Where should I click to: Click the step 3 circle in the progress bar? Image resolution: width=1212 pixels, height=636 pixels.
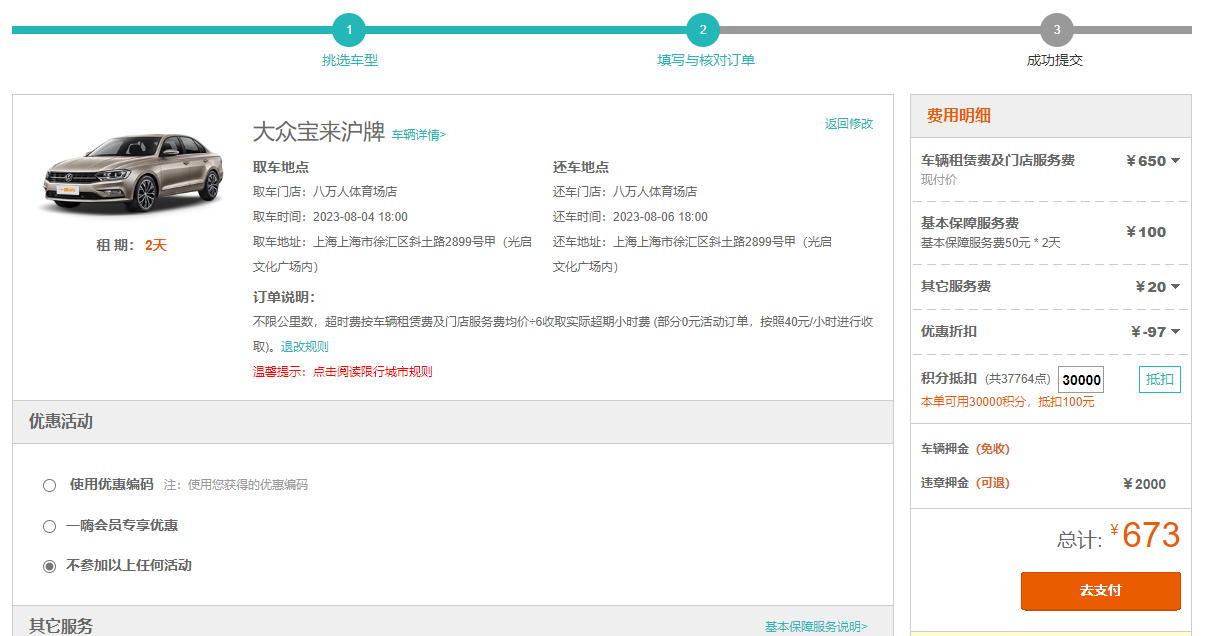point(1057,30)
